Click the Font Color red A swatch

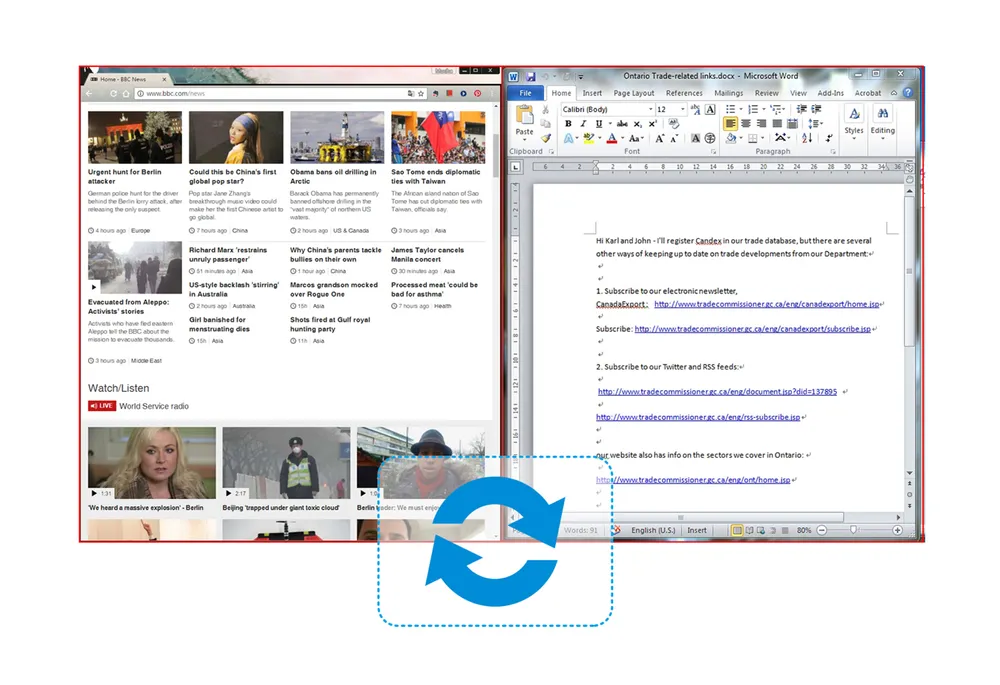(612, 138)
